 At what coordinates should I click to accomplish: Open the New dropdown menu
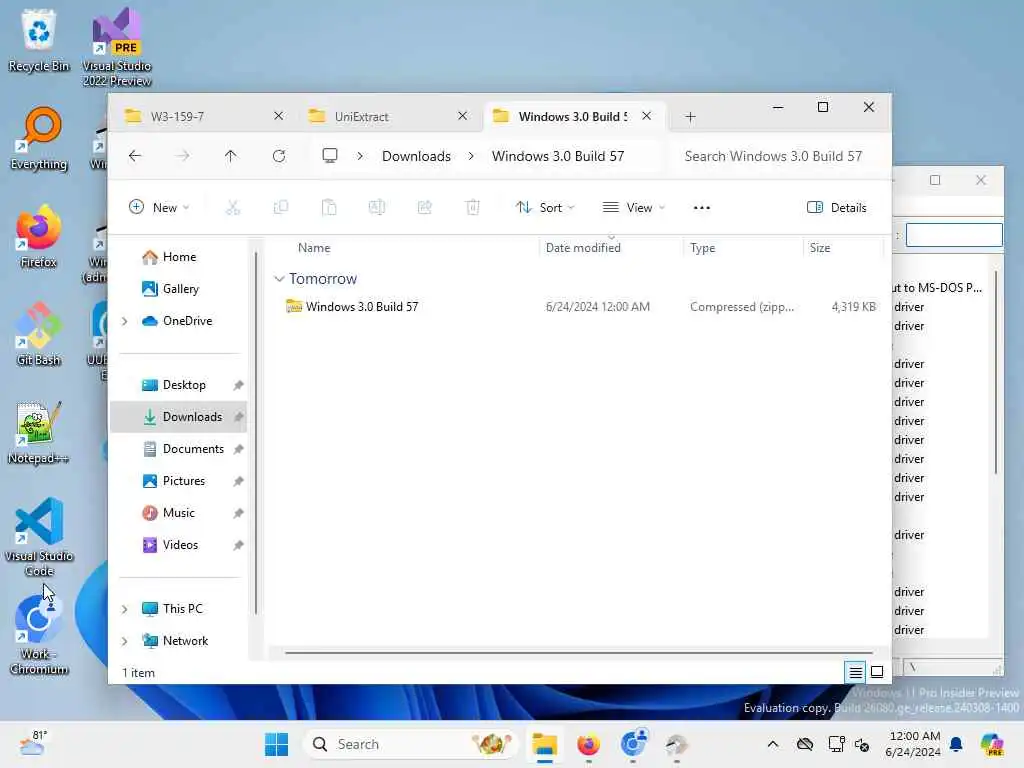pos(159,208)
